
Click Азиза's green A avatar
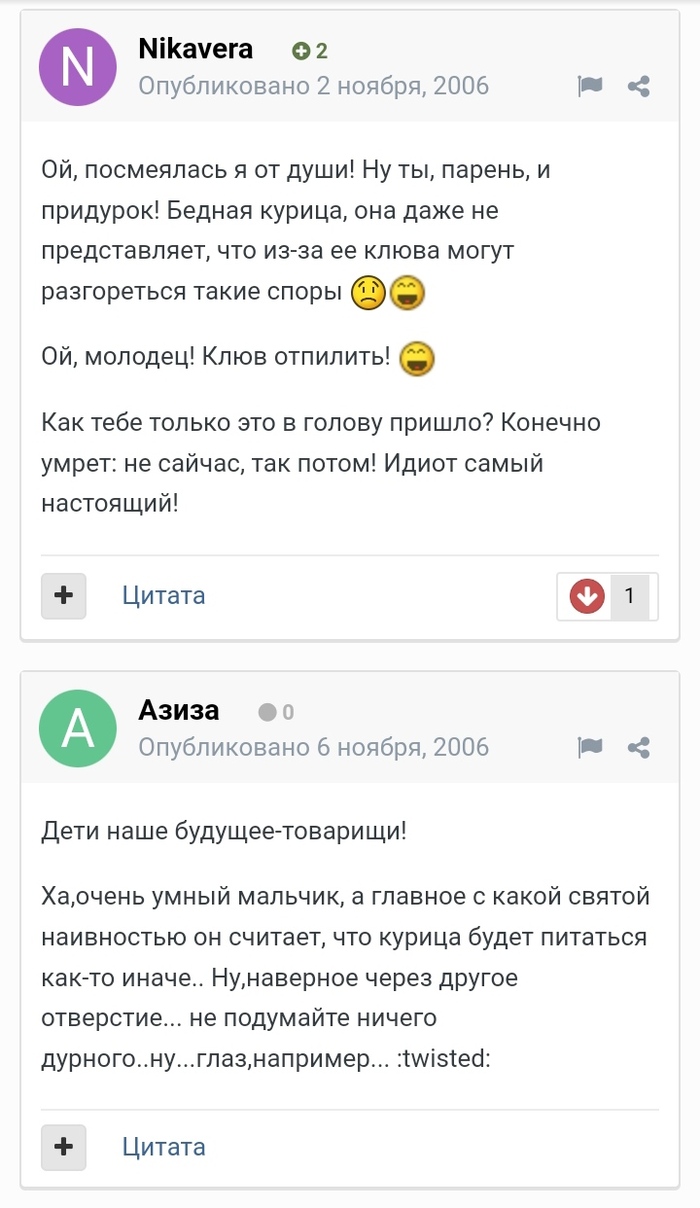coord(78,728)
